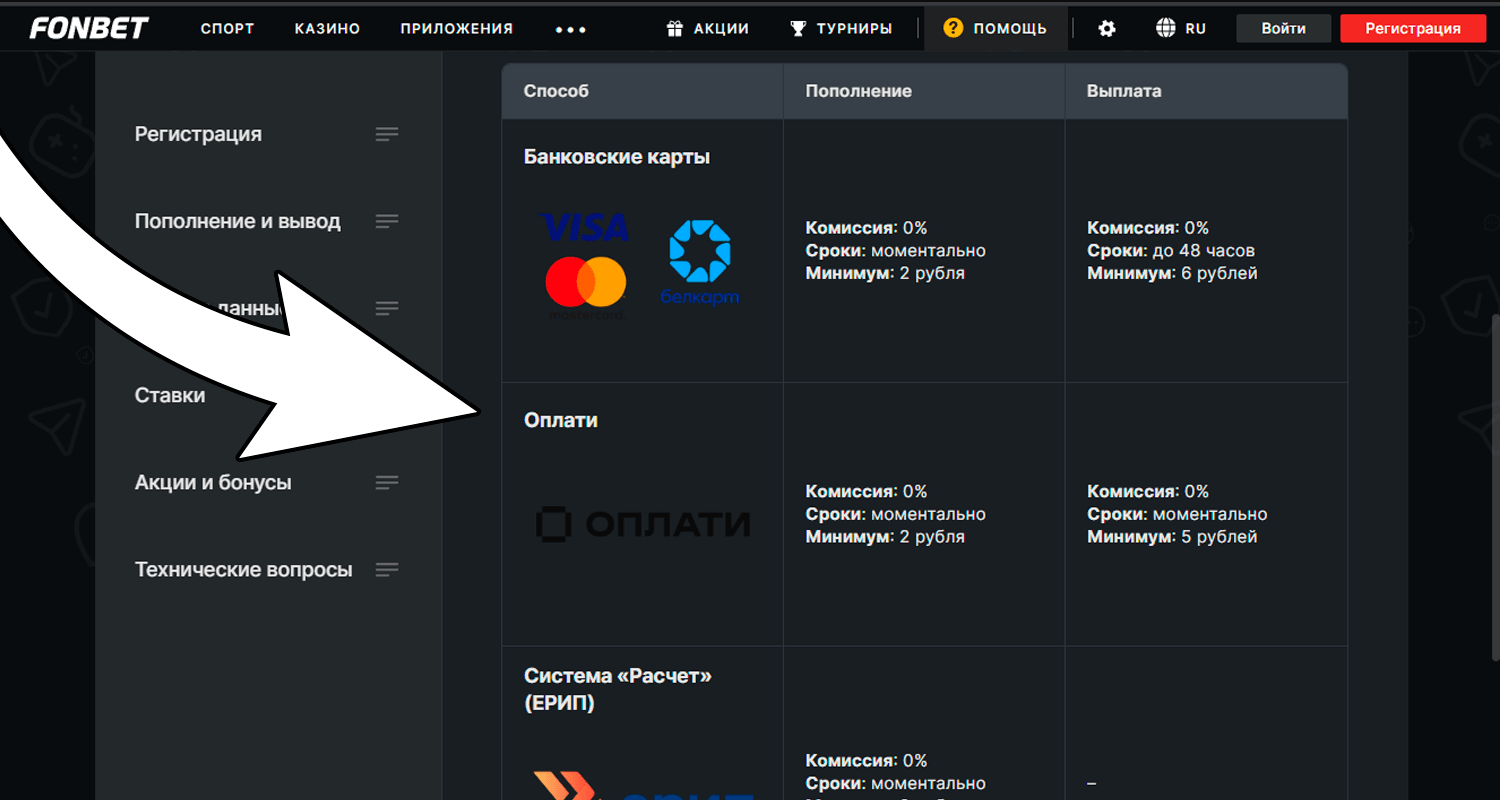Click the globe language icon

click(1165, 28)
